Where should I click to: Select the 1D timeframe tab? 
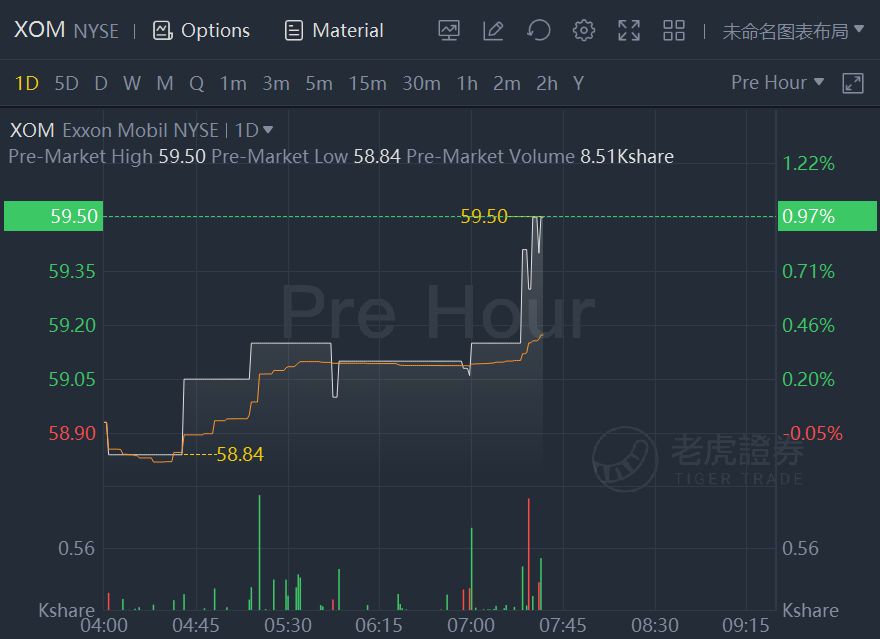26,84
